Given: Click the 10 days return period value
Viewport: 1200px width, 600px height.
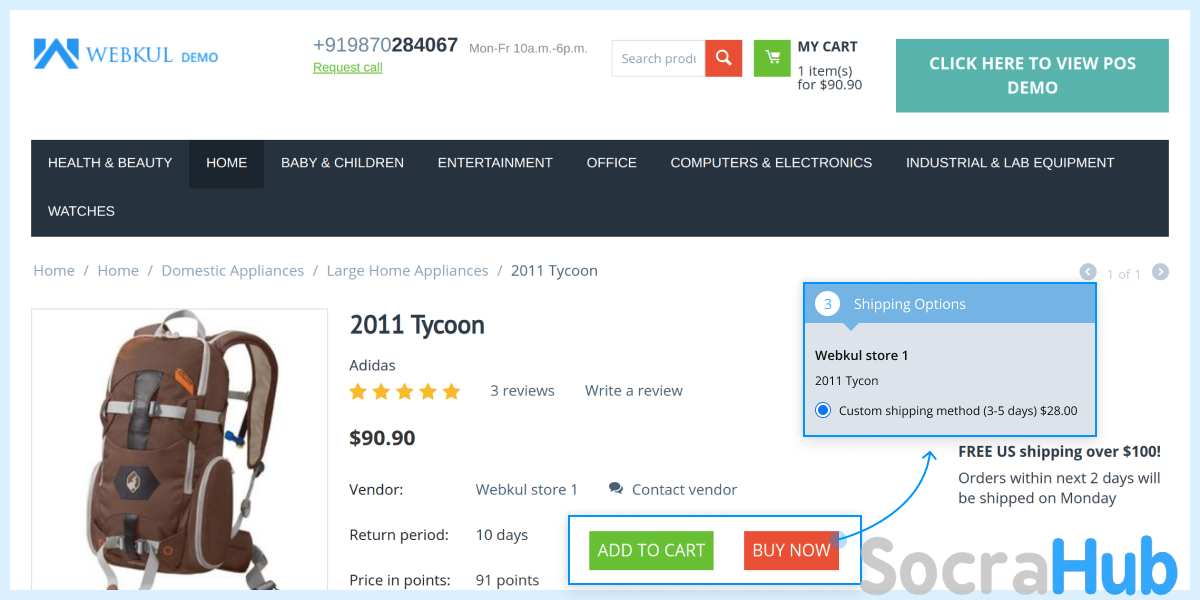Looking at the screenshot, I should 502,535.
